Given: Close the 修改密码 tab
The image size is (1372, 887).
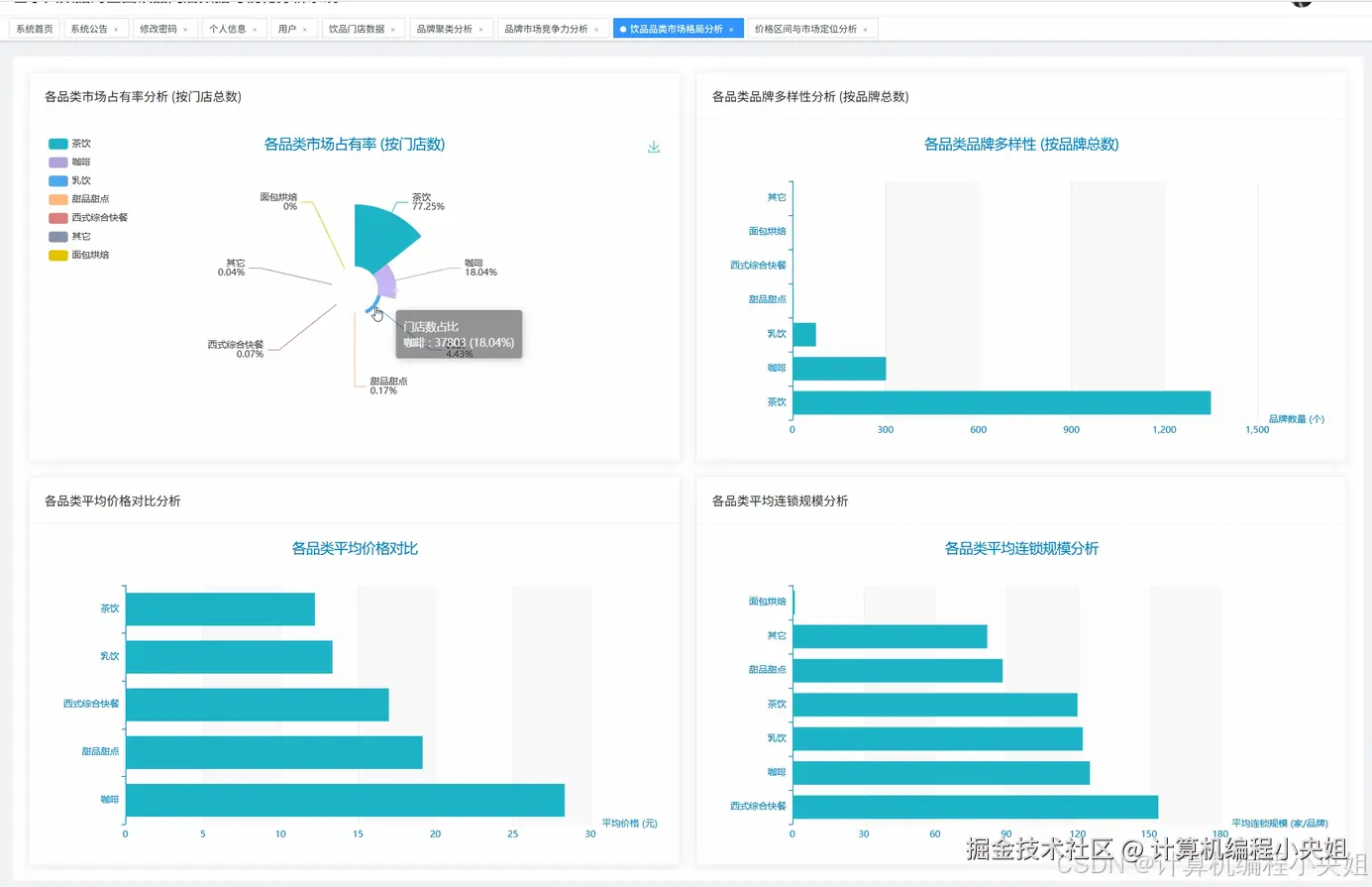Looking at the screenshot, I should (185, 30).
